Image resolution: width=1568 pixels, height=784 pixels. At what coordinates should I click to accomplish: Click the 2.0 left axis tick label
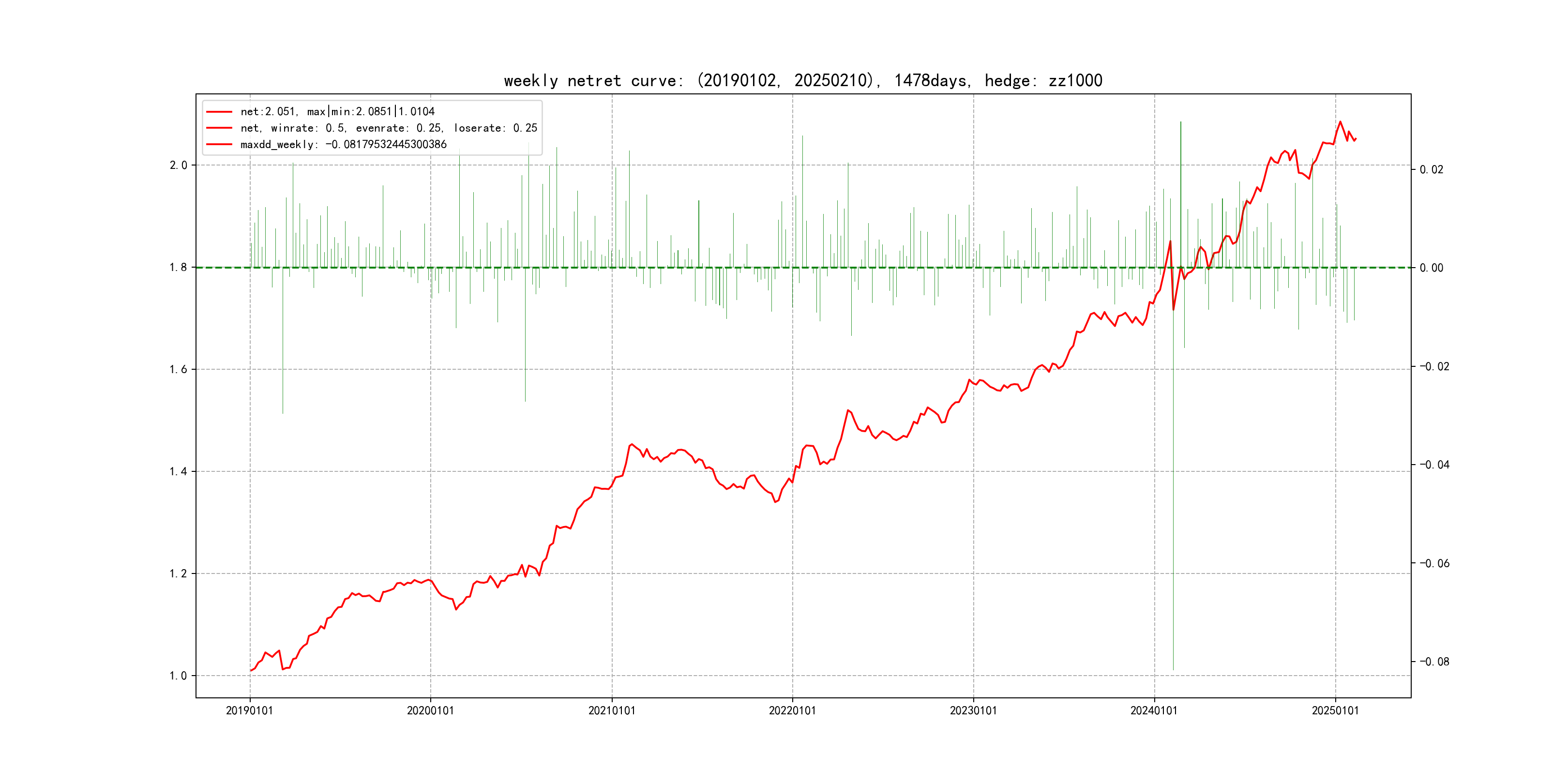point(179,166)
